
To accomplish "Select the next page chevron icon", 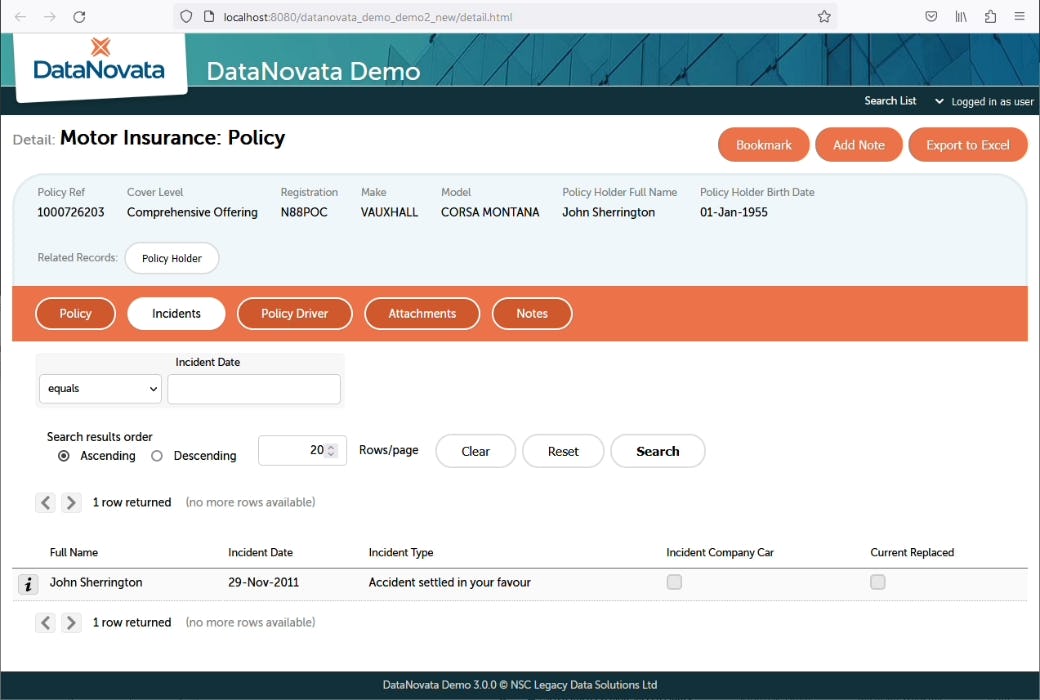I will click(x=71, y=502).
